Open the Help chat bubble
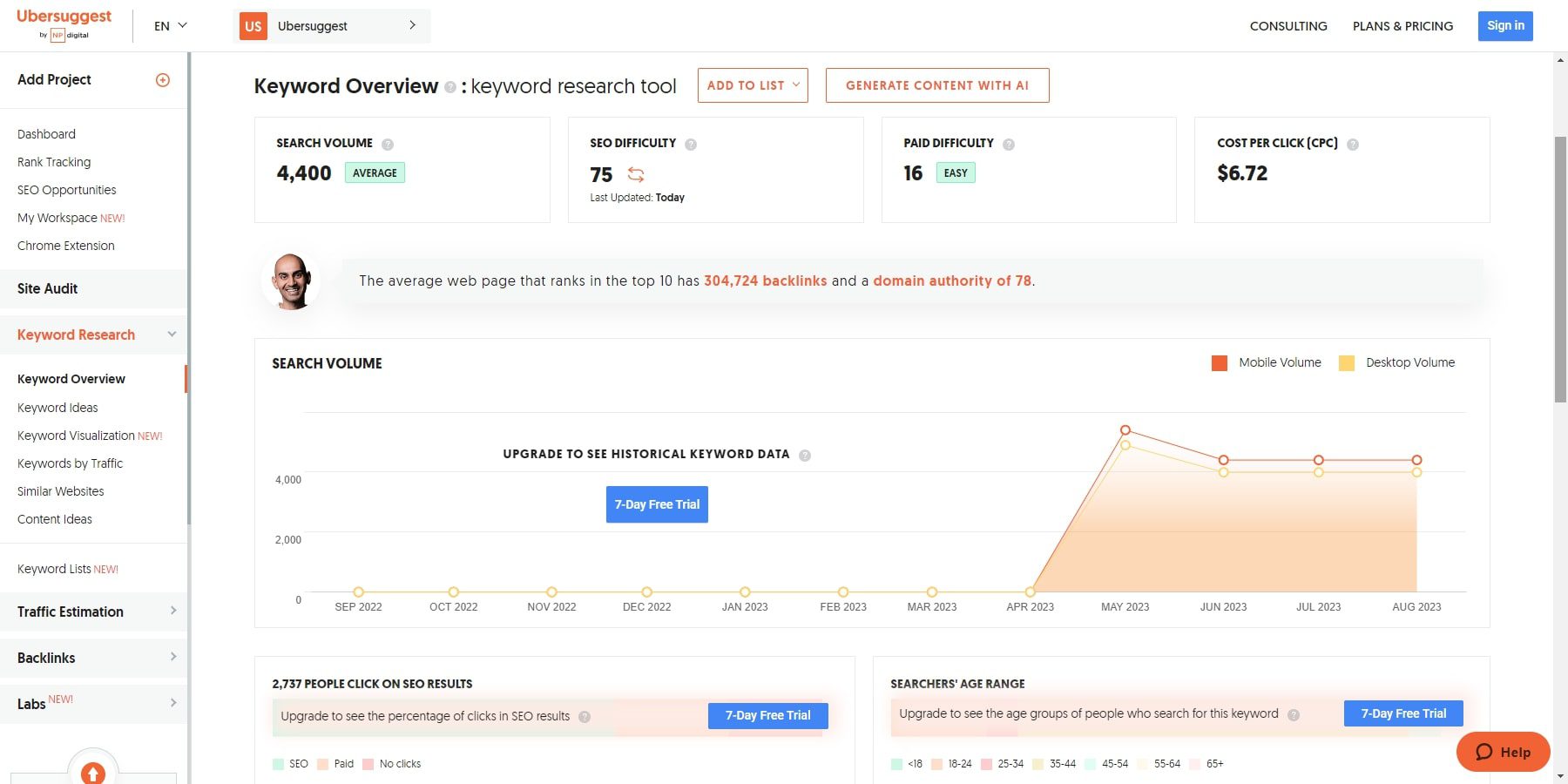Viewport: 1568px width, 784px height. [x=1502, y=752]
